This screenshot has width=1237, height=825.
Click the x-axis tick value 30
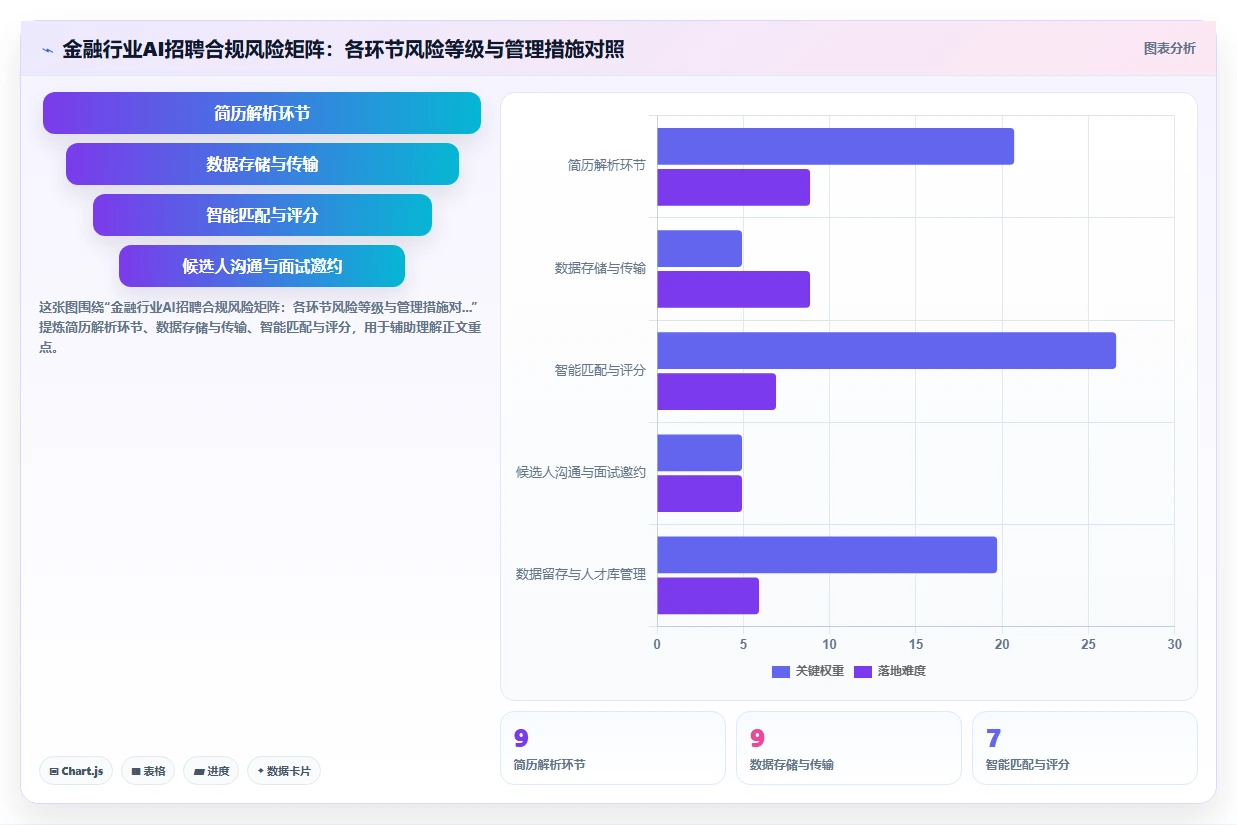coord(1174,645)
